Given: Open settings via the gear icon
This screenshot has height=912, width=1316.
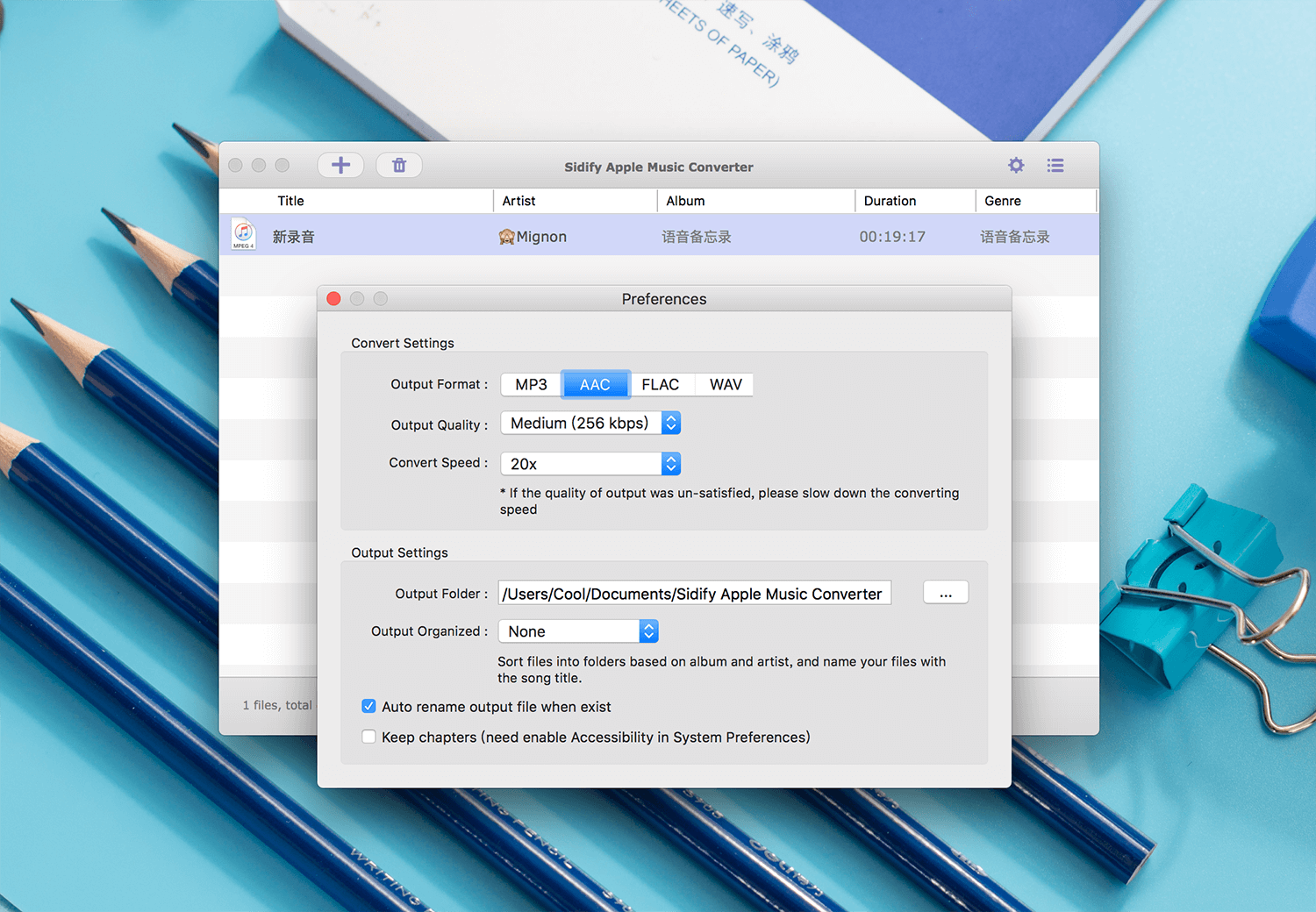Looking at the screenshot, I should 1016,165.
